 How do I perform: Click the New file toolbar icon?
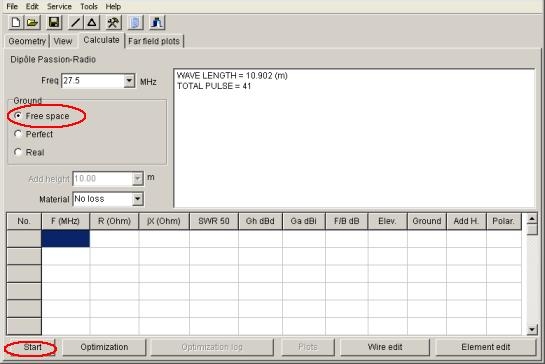click(x=15, y=23)
